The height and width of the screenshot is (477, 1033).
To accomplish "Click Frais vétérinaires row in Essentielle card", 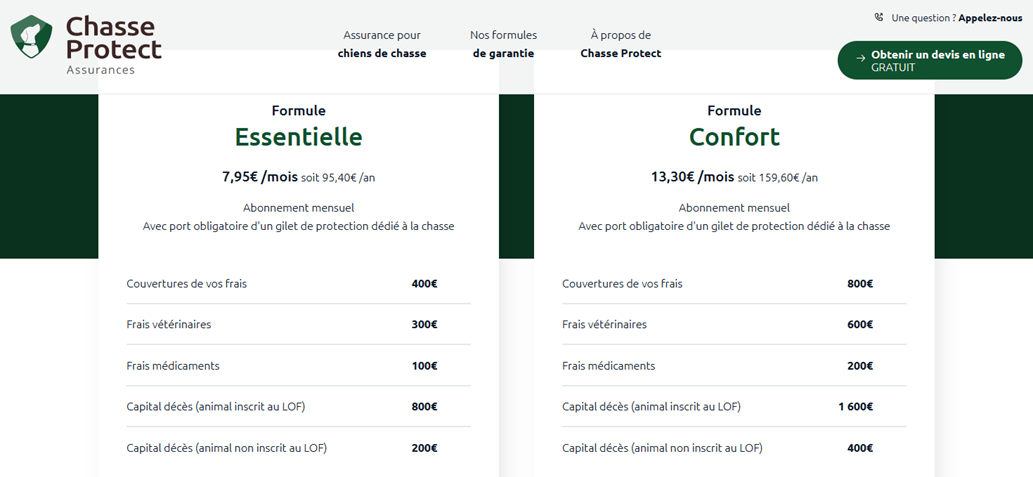I will [x=298, y=324].
